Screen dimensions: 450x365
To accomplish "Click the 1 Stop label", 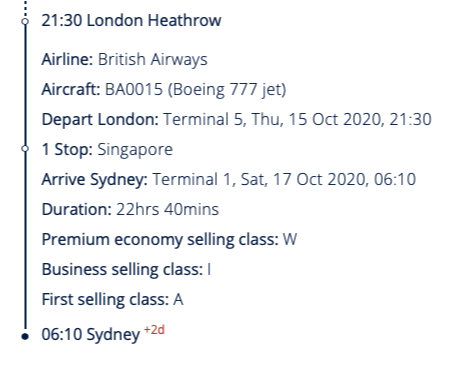I will click(x=67, y=149).
